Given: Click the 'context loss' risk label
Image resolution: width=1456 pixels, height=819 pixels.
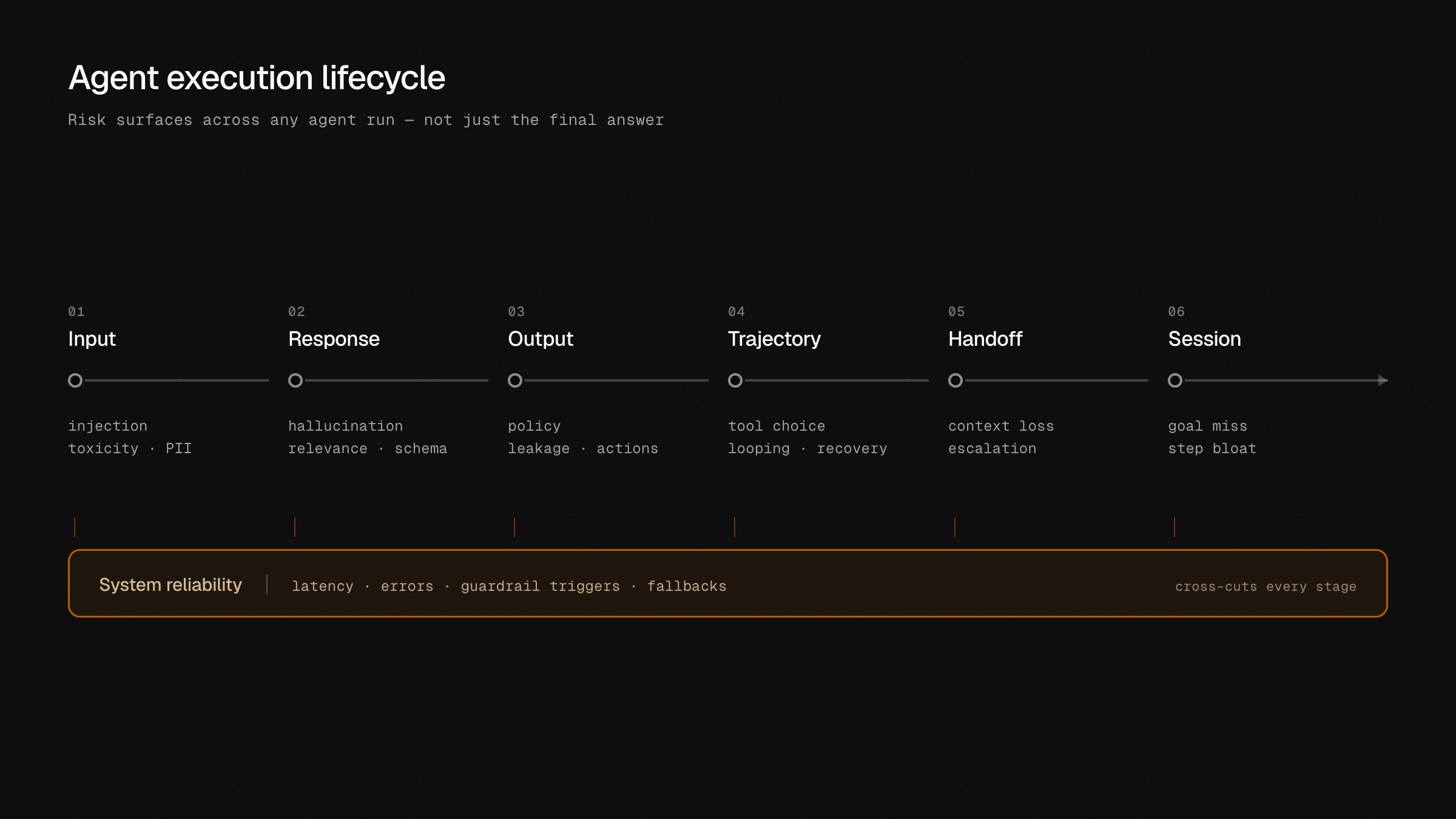Looking at the screenshot, I should pos(1001,426).
